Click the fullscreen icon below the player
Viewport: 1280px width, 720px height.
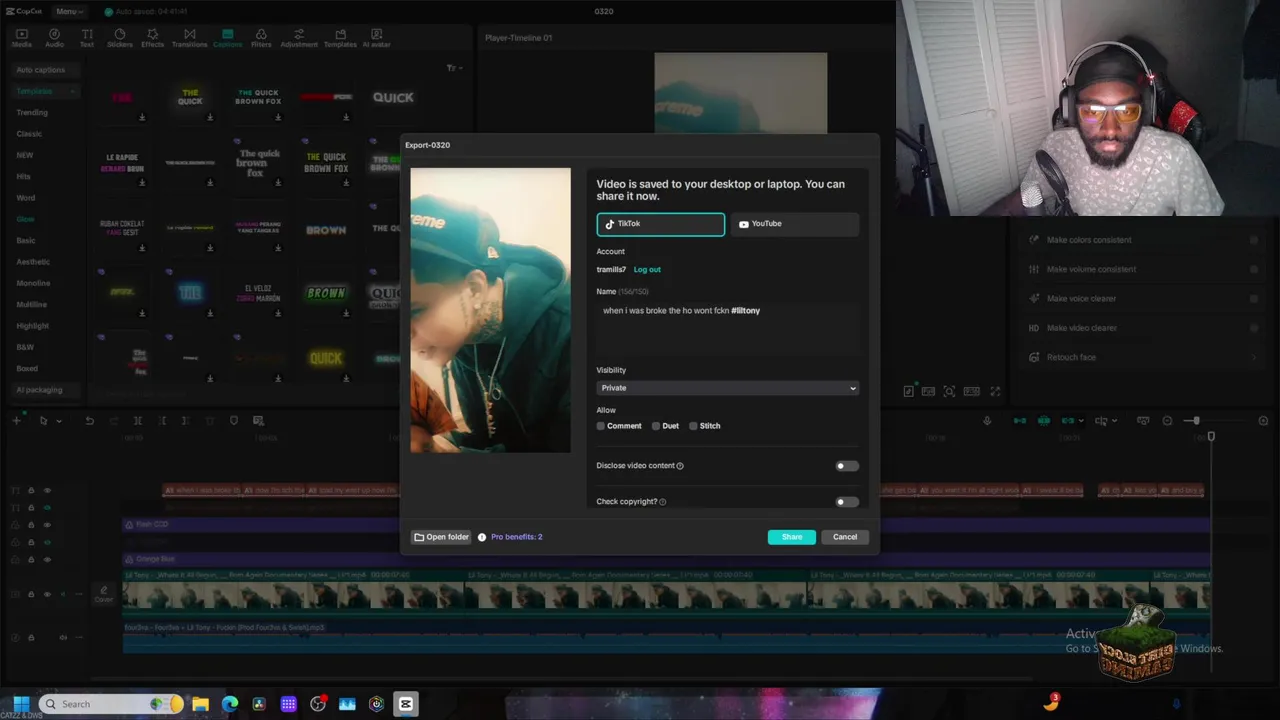[995, 391]
